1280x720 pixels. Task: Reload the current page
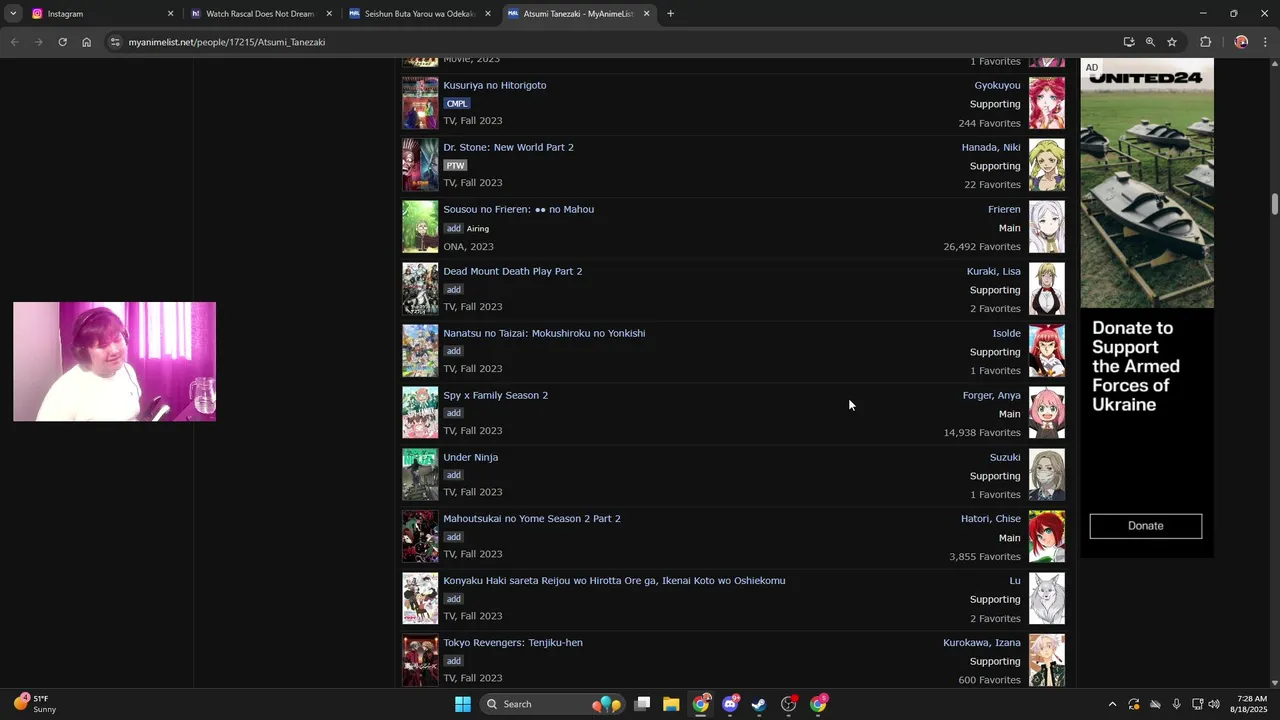[x=62, y=42]
